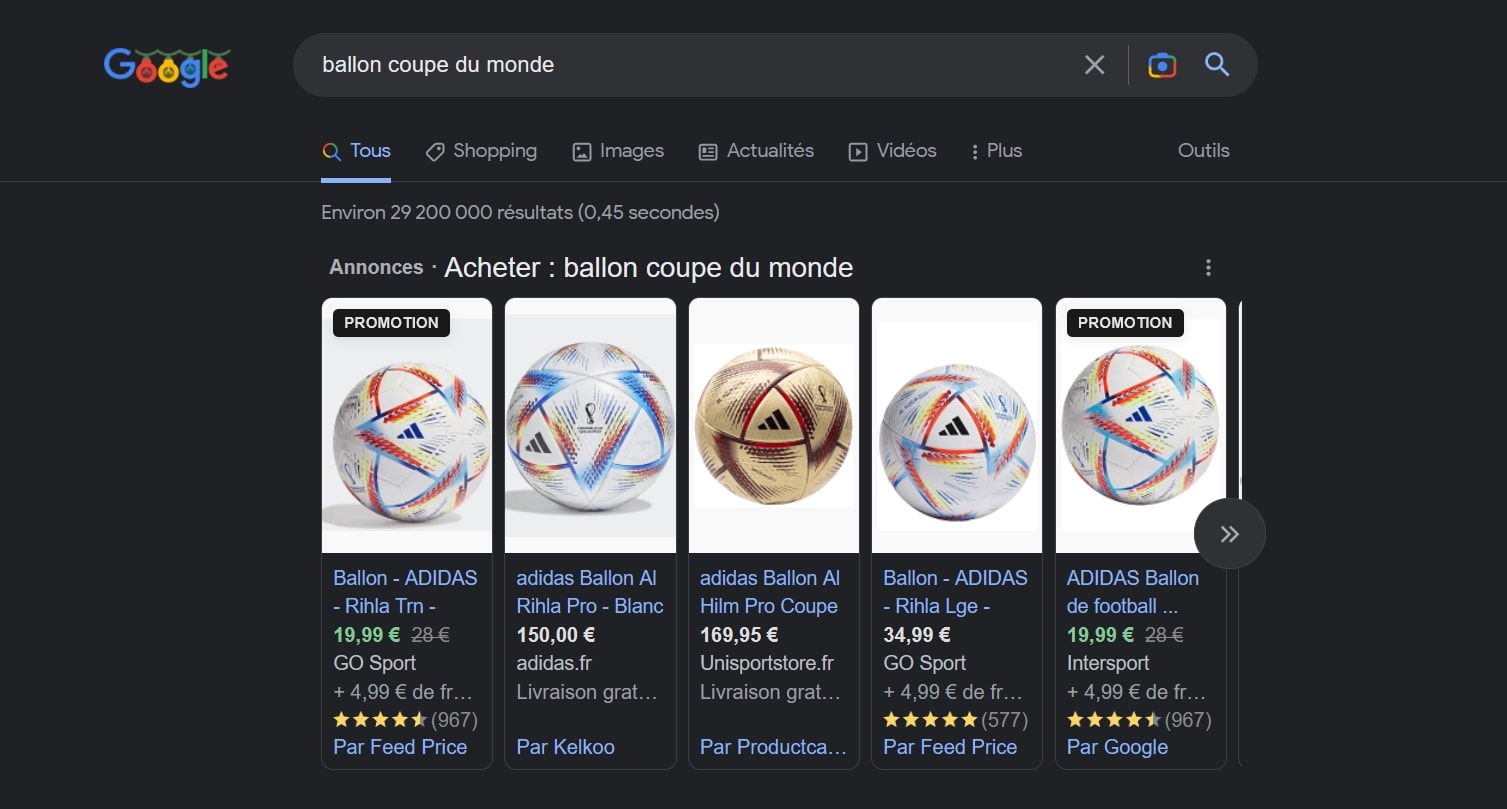Click the PROMOTION badge on the first ad
This screenshot has width=1507, height=809.
390,322
